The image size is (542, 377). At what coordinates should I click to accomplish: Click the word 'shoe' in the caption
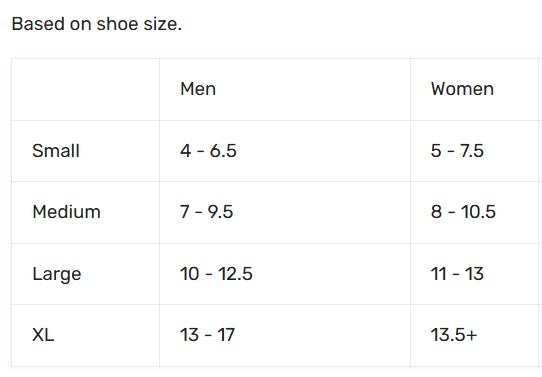tap(117, 24)
